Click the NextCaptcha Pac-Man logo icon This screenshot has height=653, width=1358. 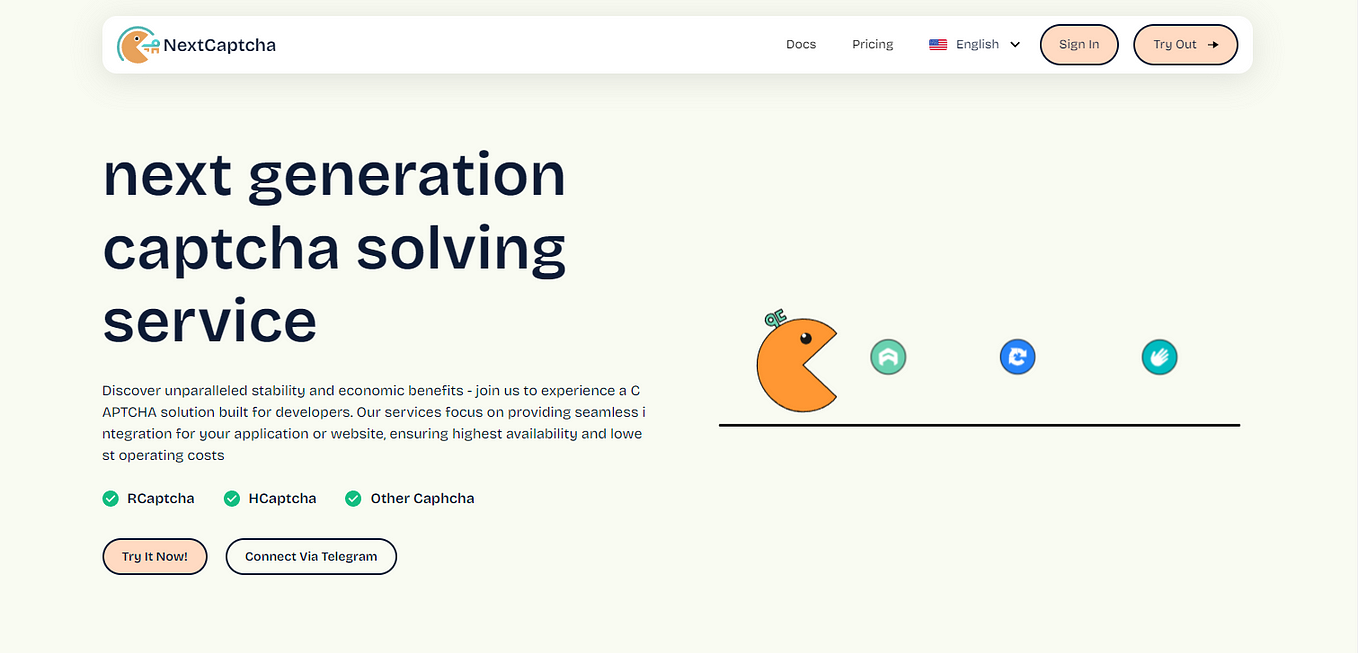[138, 45]
